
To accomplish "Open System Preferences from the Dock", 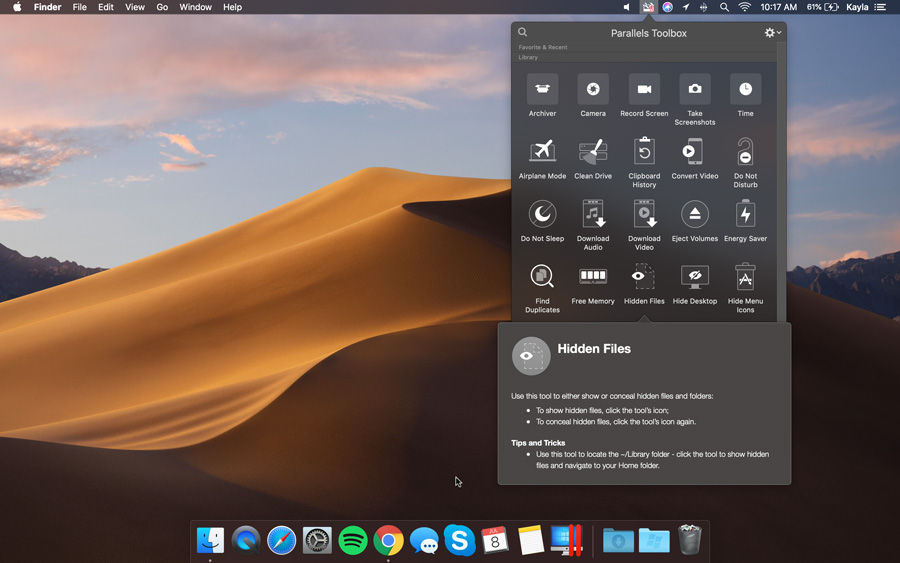I will point(317,540).
